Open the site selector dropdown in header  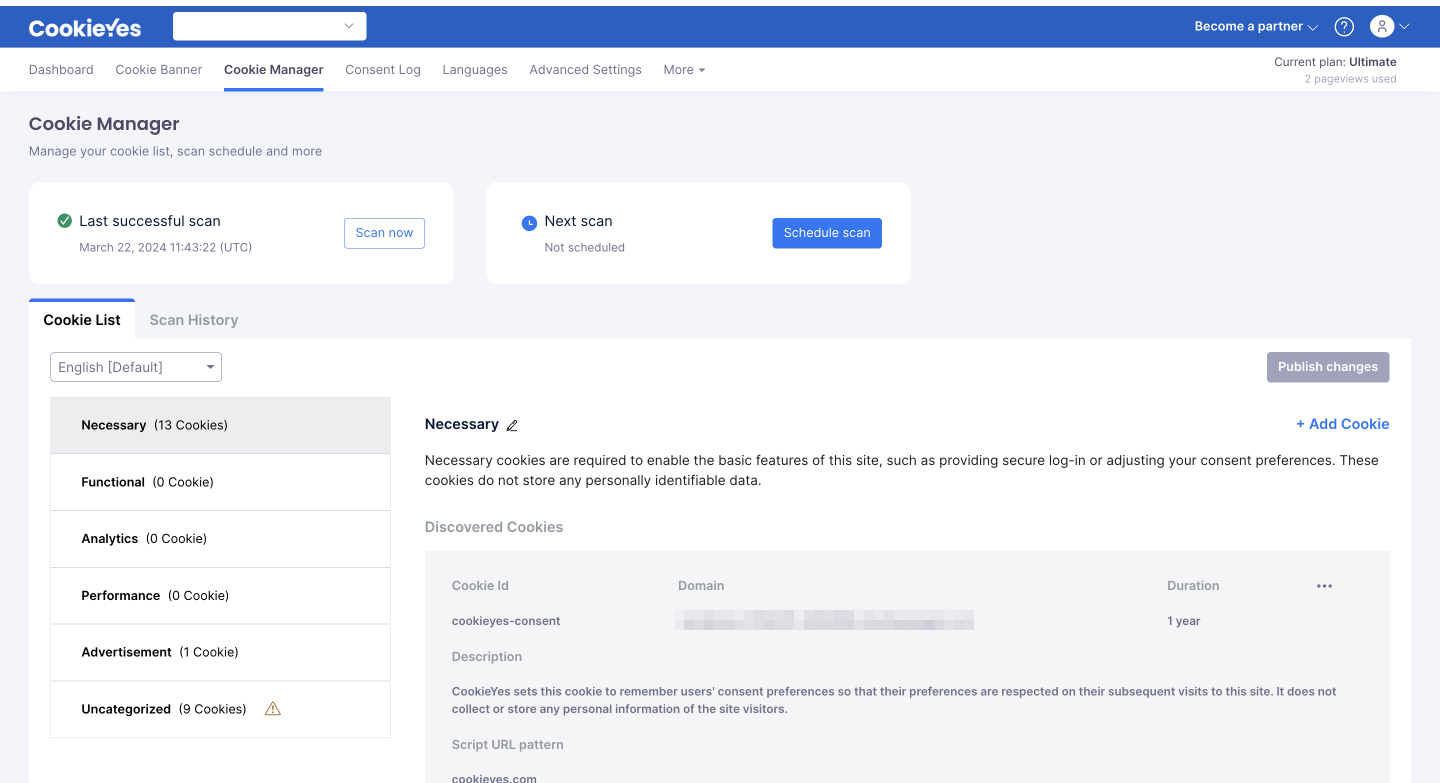tap(269, 26)
